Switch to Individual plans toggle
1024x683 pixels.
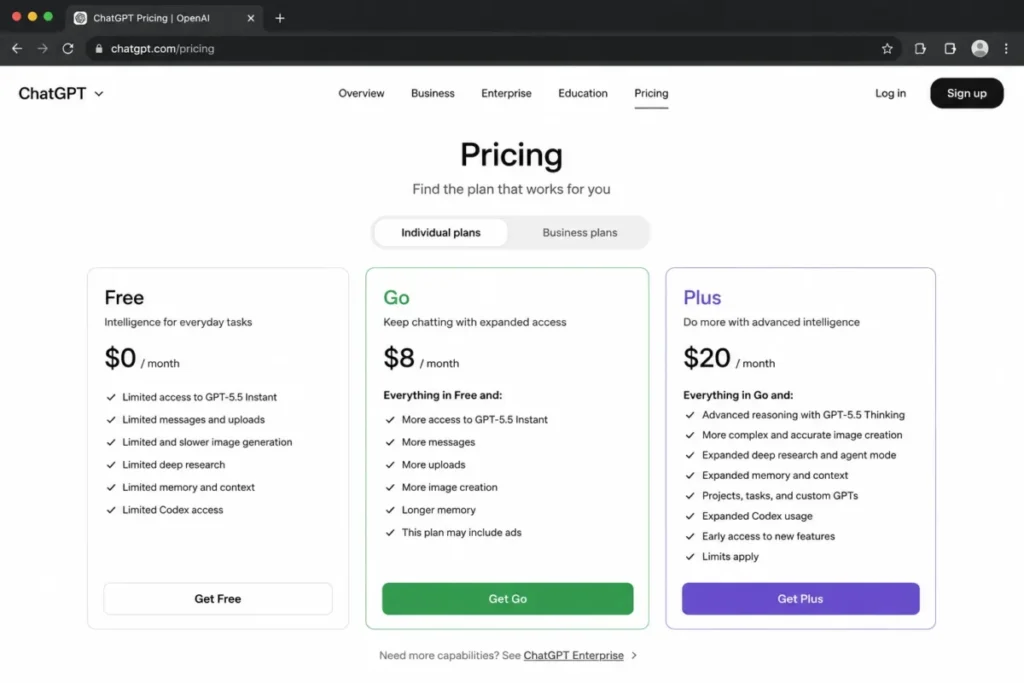[441, 232]
